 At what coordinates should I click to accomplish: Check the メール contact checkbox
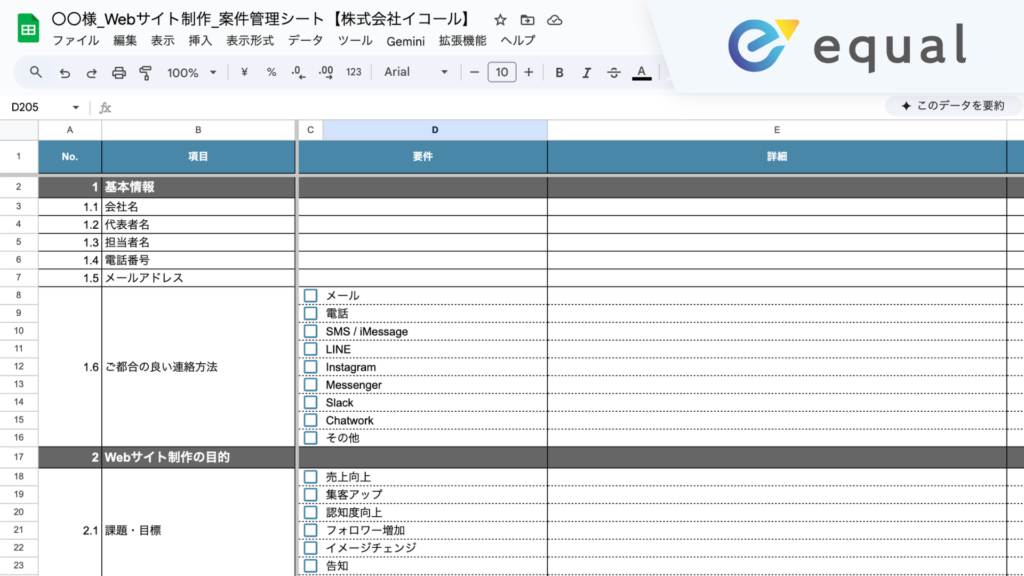311,294
